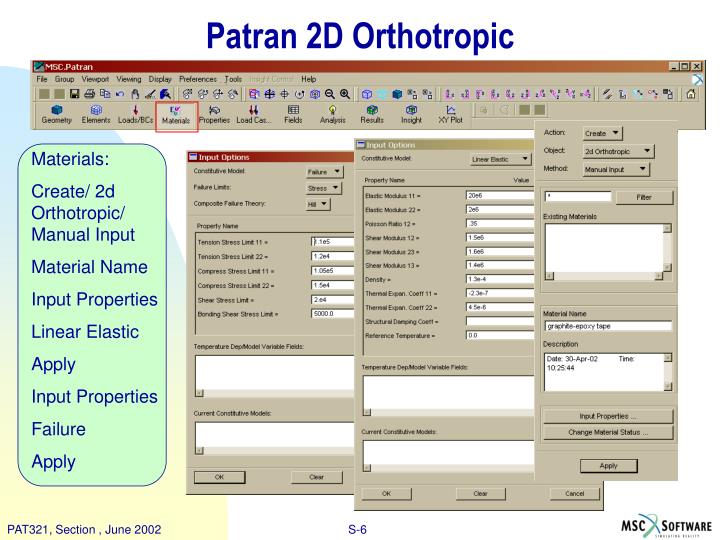Click the Elastic Modulus 11 value field
This screenshot has height=540, width=720.
(500, 196)
